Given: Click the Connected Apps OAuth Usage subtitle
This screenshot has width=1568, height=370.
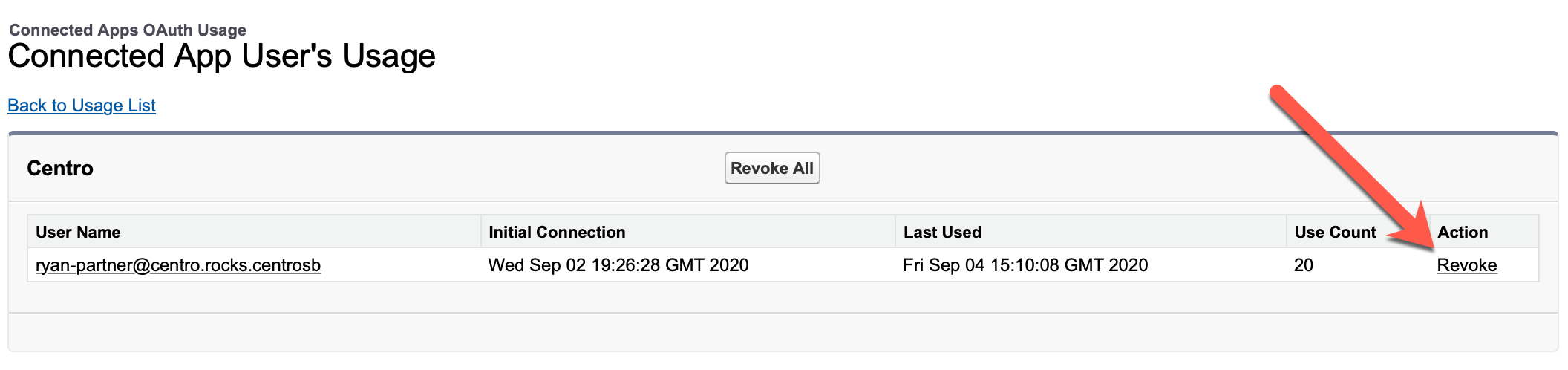Looking at the screenshot, I should (128, 30).
